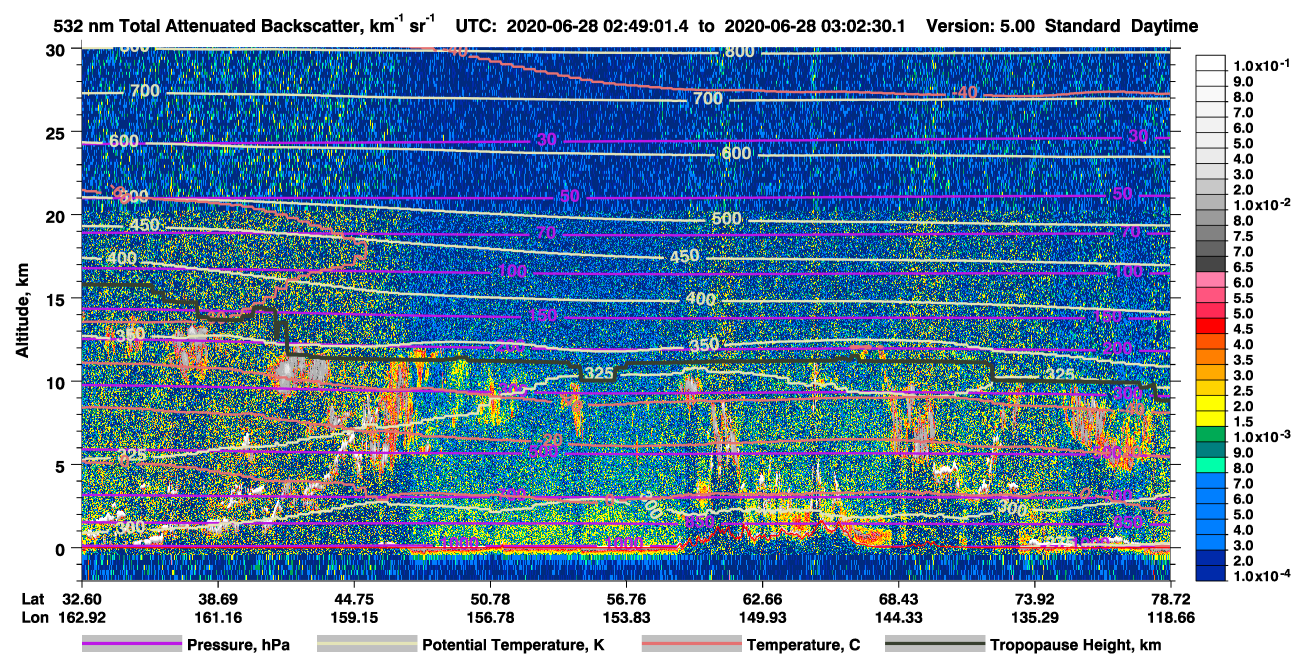Viewport: 1300px width, 667px height.
Task: Click the 'Daytime' label in header
Action: (x=1165, y=26)
